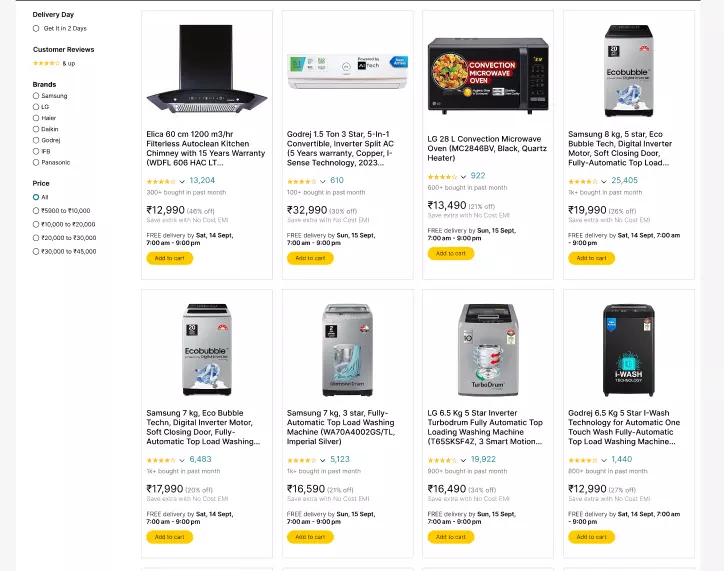Open the Godrej split AC product image
Screen dimensions: 724x571
coord(347,70)
